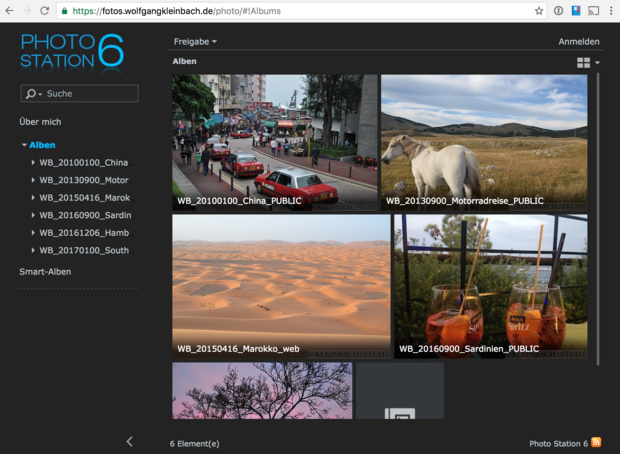The height and width of the screenshot is (454, 620).
Task: Open the thumbnail view mode dropdown
Action: pyautogui.click(x=588, y=62)
